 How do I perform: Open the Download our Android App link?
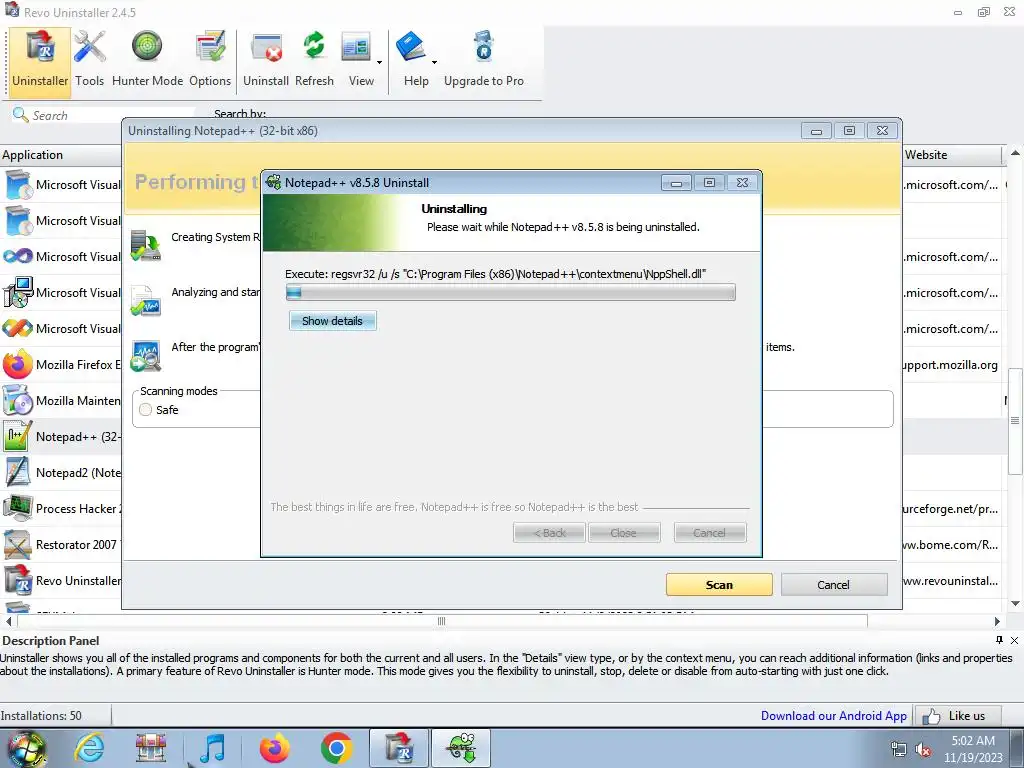(834, 716)
